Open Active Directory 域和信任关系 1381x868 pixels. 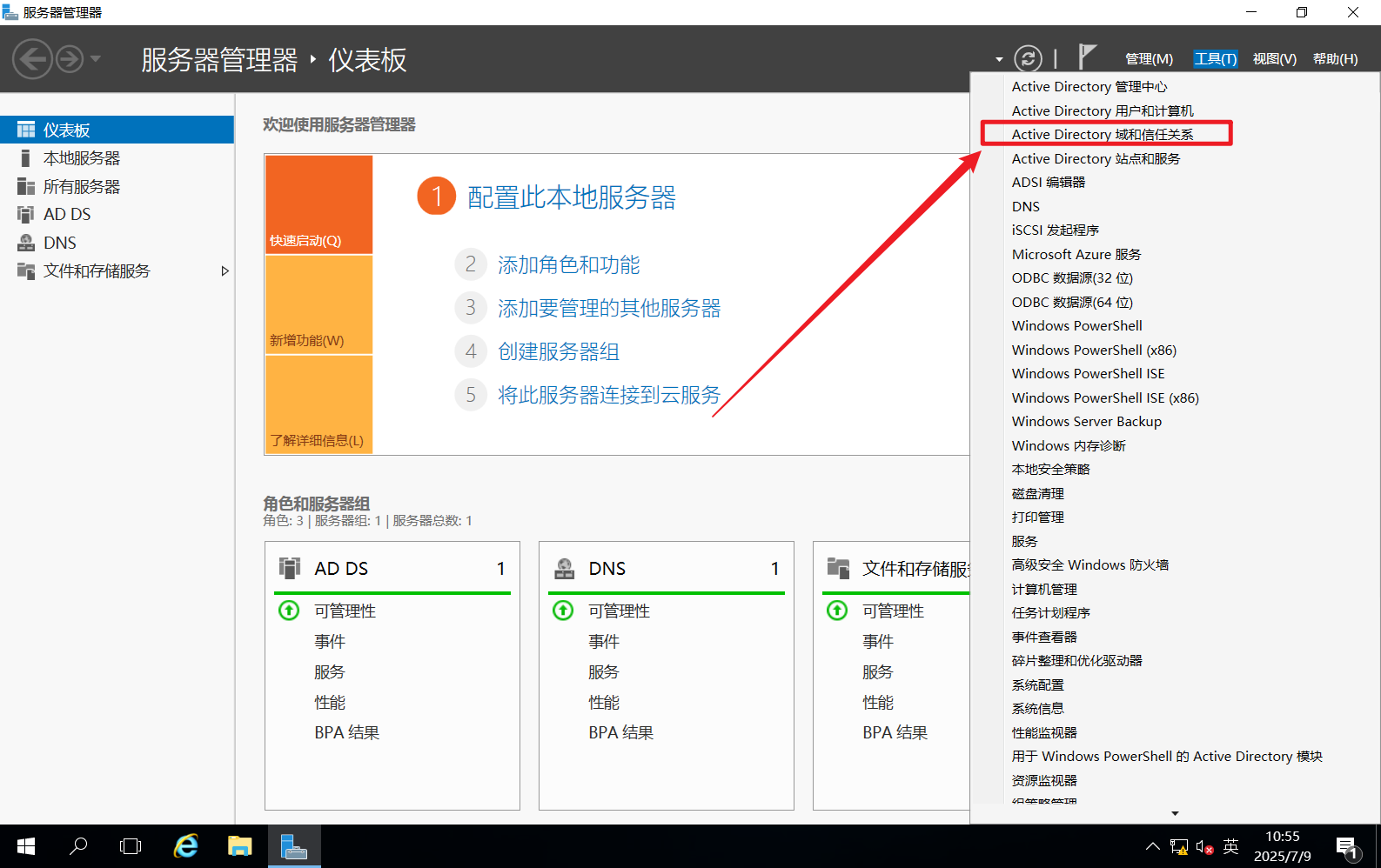[1103, 135]
